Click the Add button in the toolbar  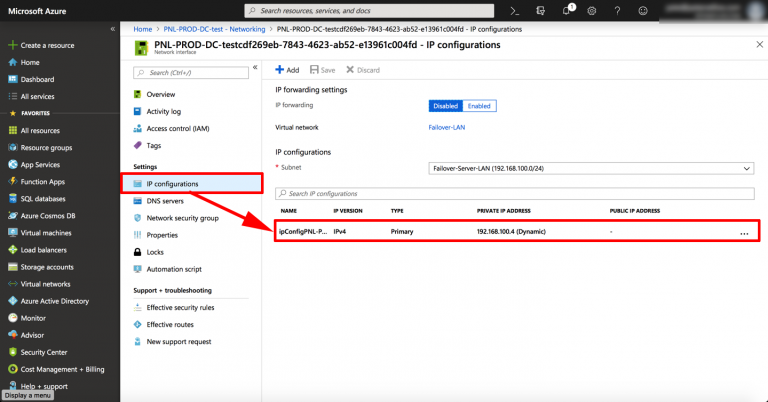coord(287,70)
